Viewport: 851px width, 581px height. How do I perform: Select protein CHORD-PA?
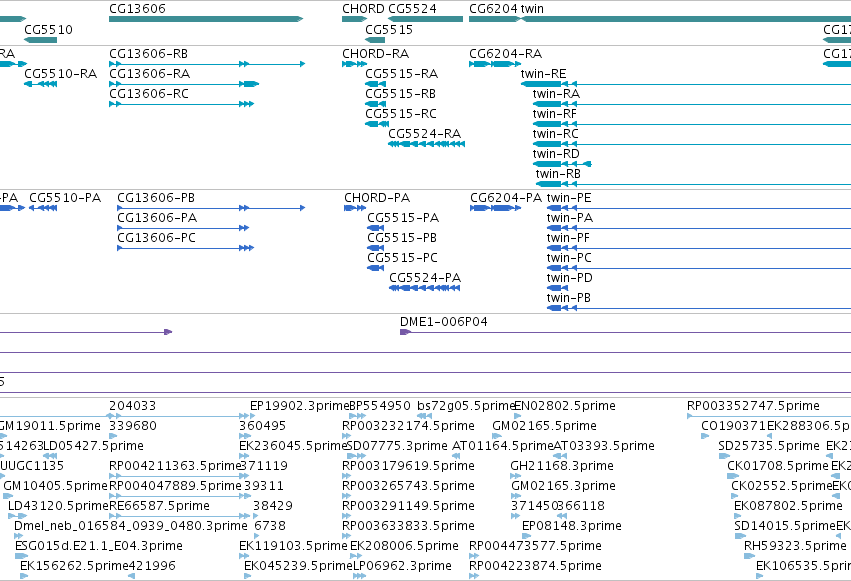click(377, 198)
